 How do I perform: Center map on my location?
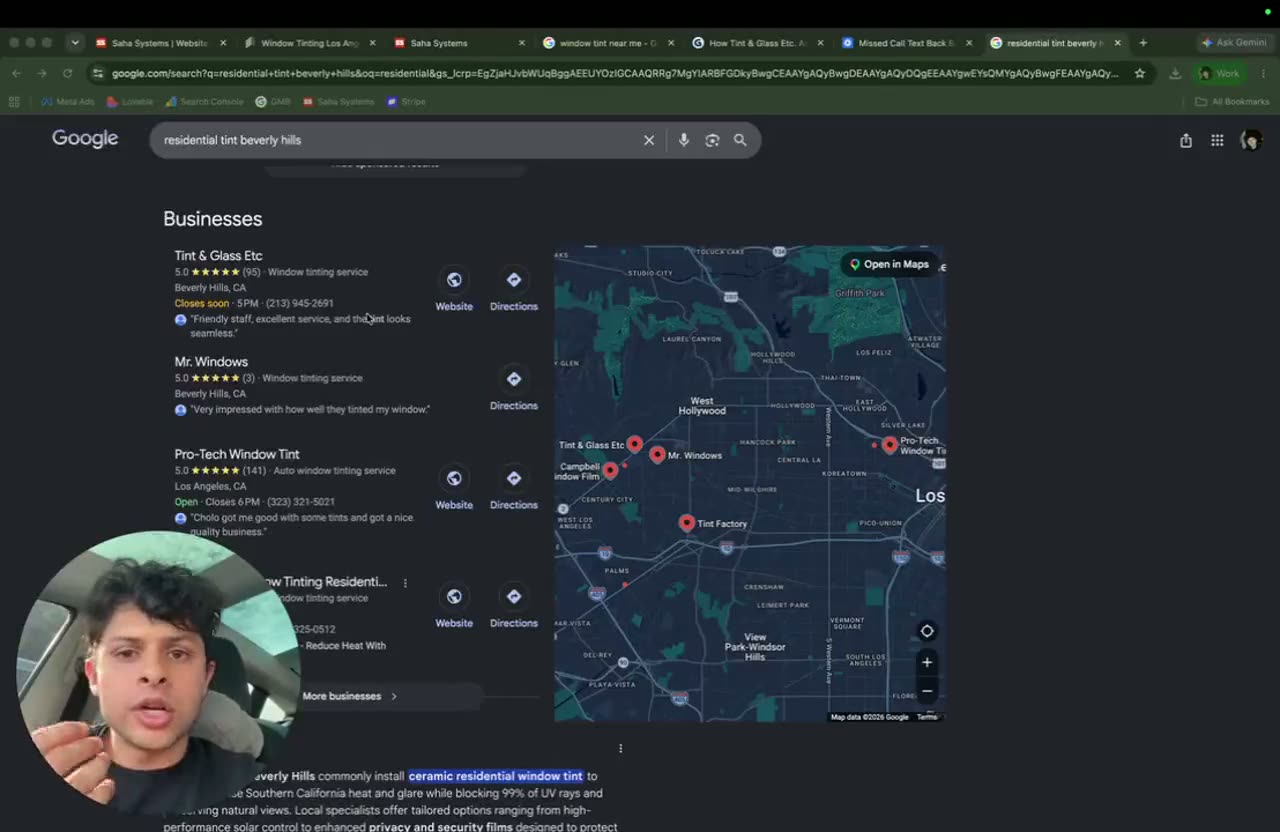click(x=927, y=631)
